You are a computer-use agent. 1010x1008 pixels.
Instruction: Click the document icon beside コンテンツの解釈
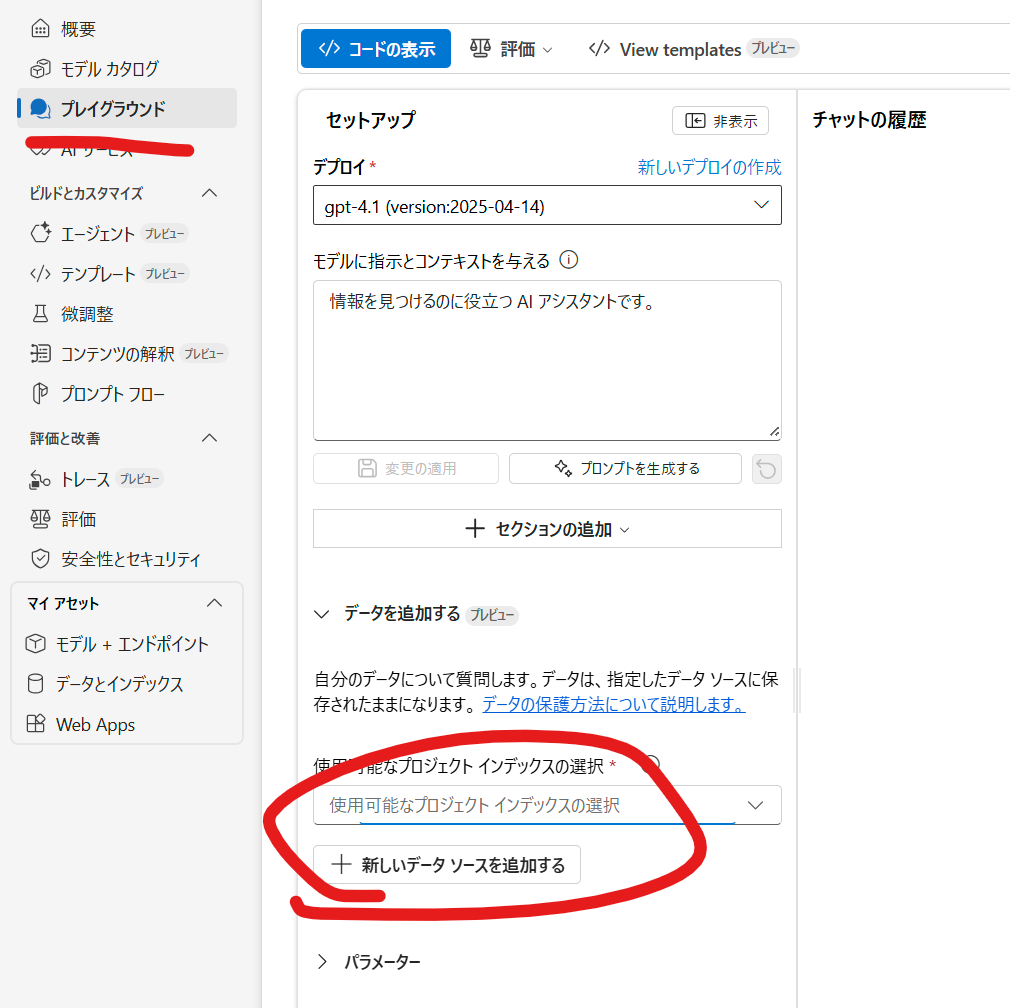click(40, 354)
